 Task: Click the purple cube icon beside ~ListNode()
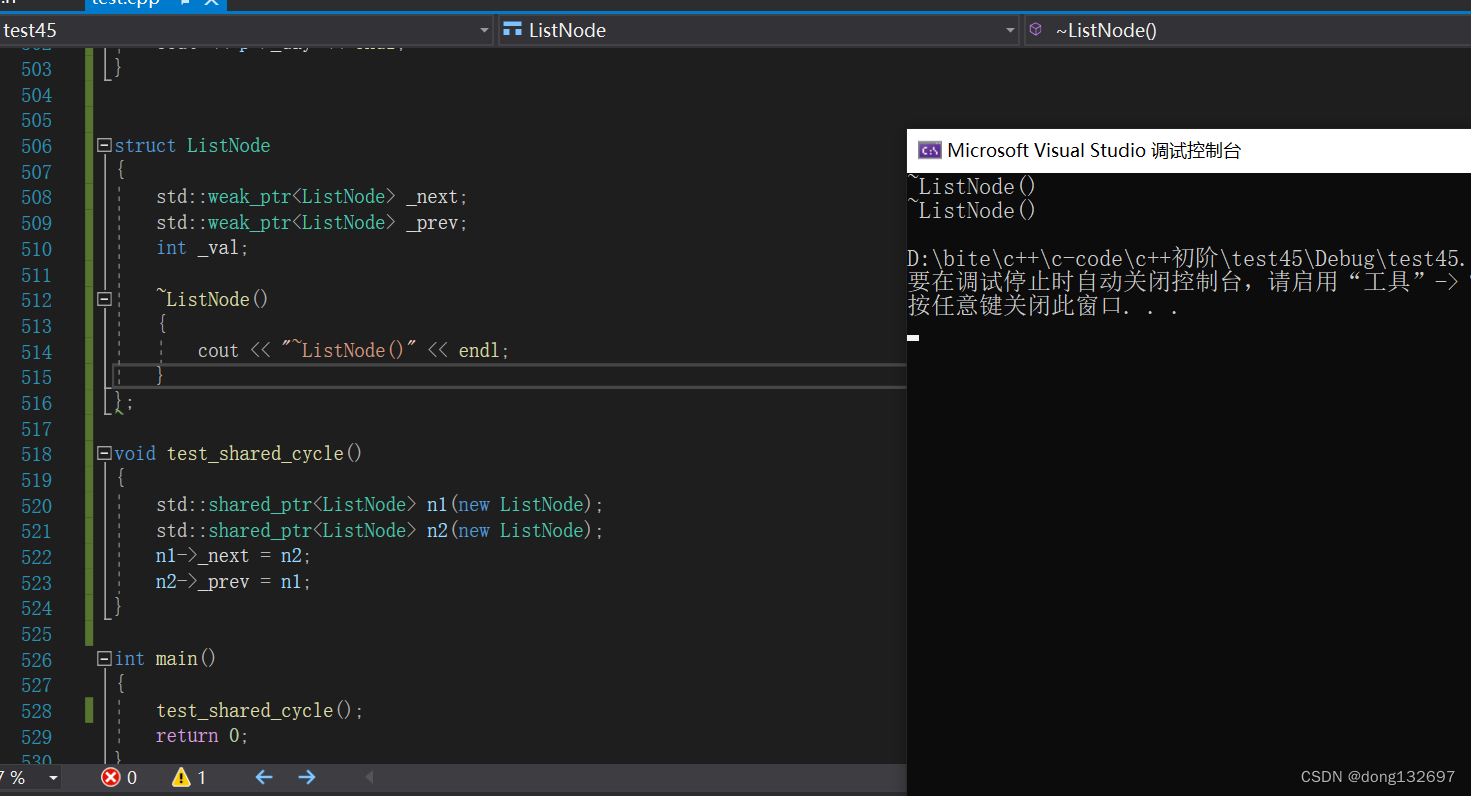point(1036,30)
